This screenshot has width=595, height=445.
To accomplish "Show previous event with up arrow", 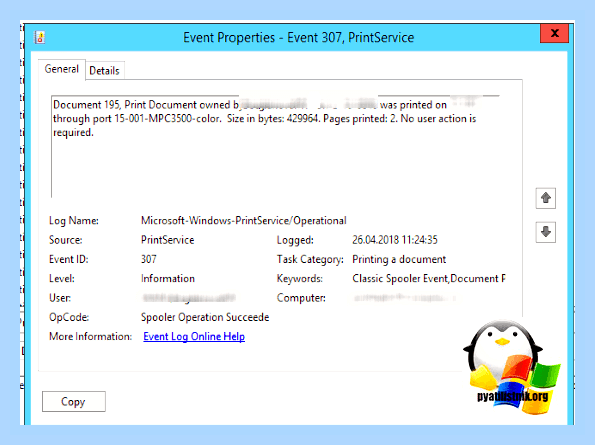I will tap(546, 198).
